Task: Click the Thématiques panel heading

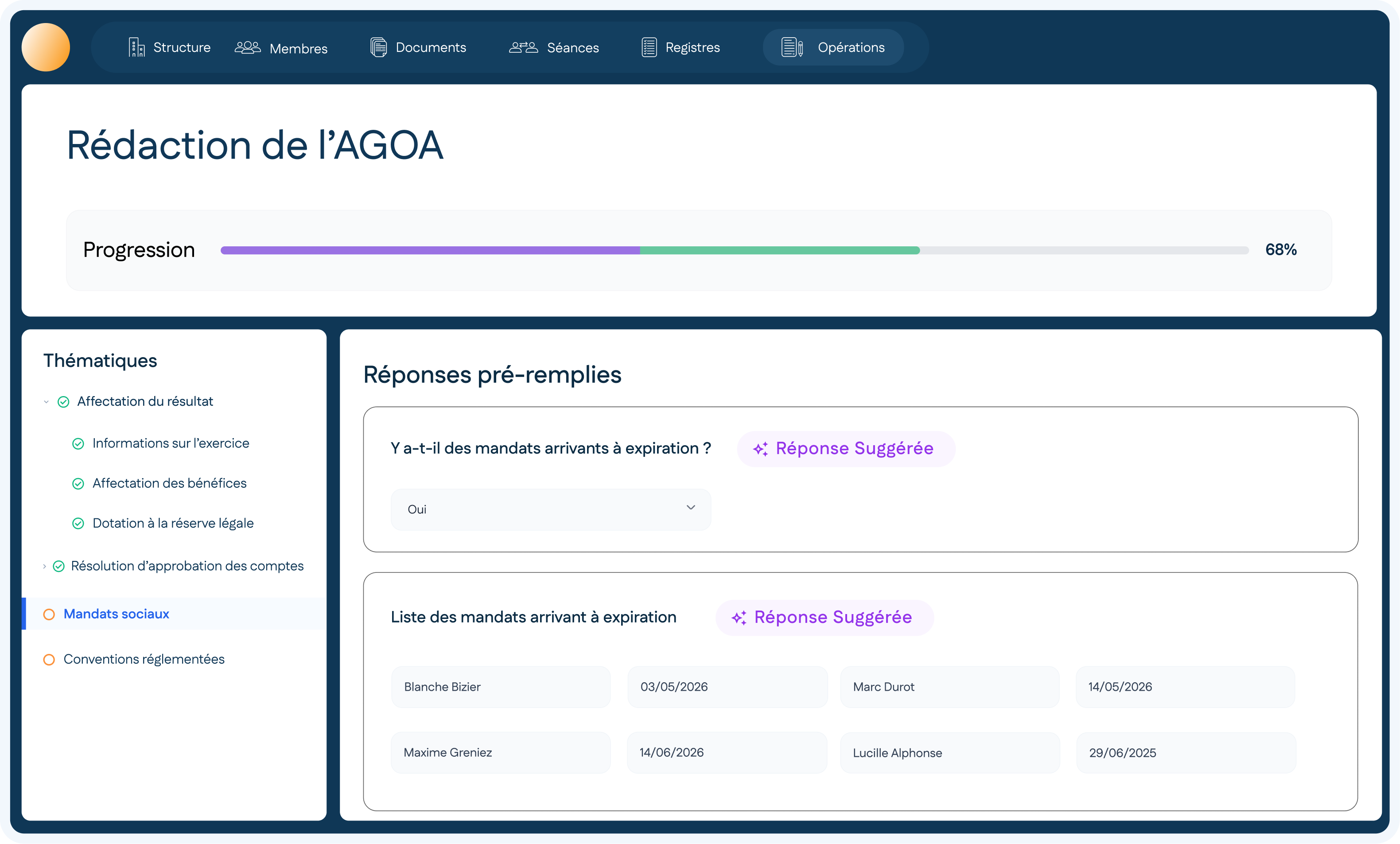Action: 100,360
